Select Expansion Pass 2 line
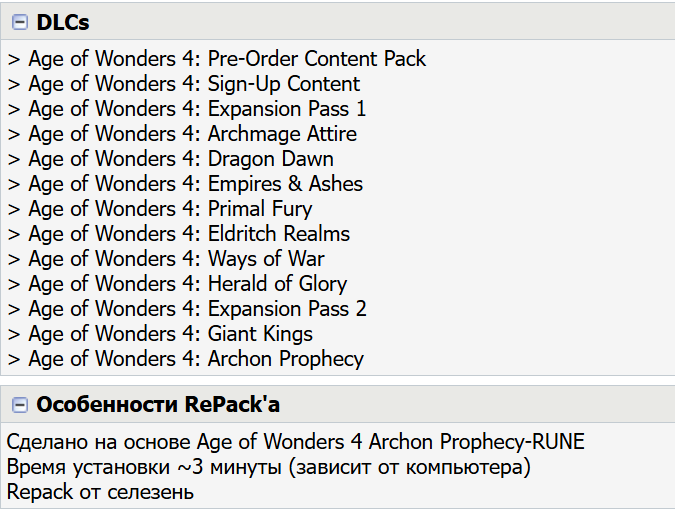 tap(187, 309)
